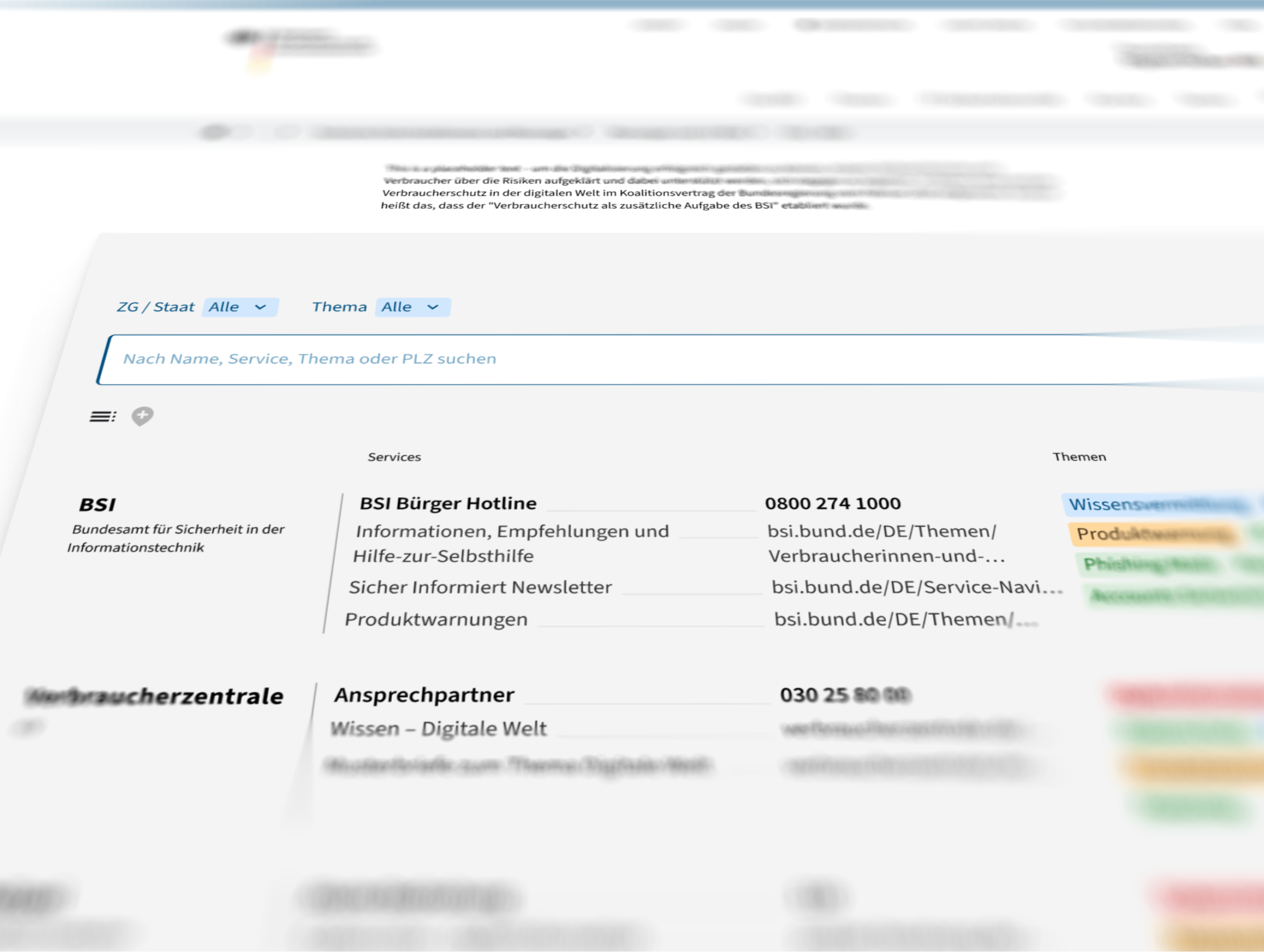
Task: Click the BSI organization name
Action: (x=97, y=505)
